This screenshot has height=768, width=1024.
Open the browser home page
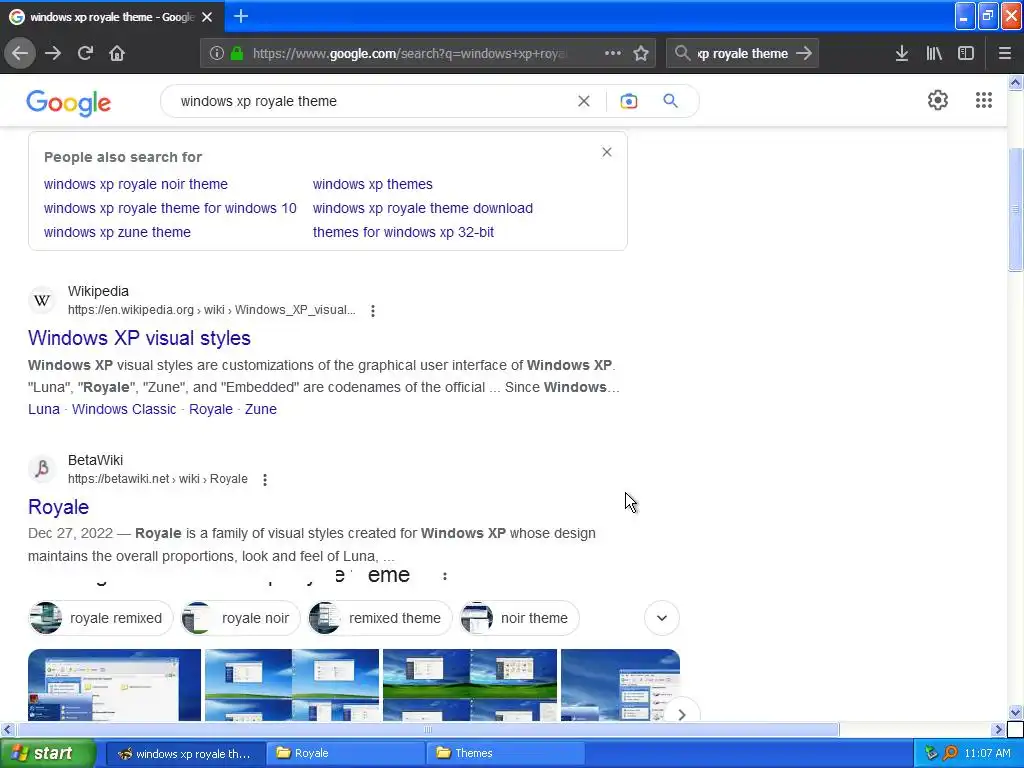tap(117, 54)
